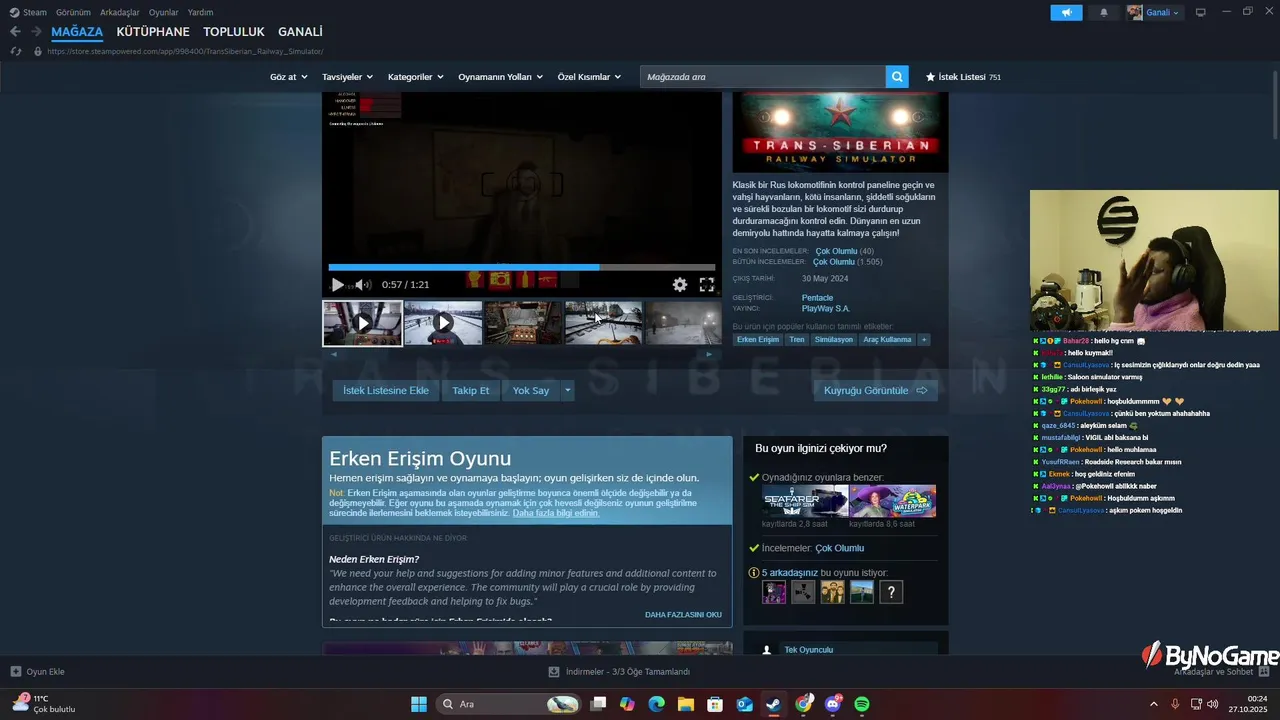Open the Oyunlar menu

pos(164,12)
